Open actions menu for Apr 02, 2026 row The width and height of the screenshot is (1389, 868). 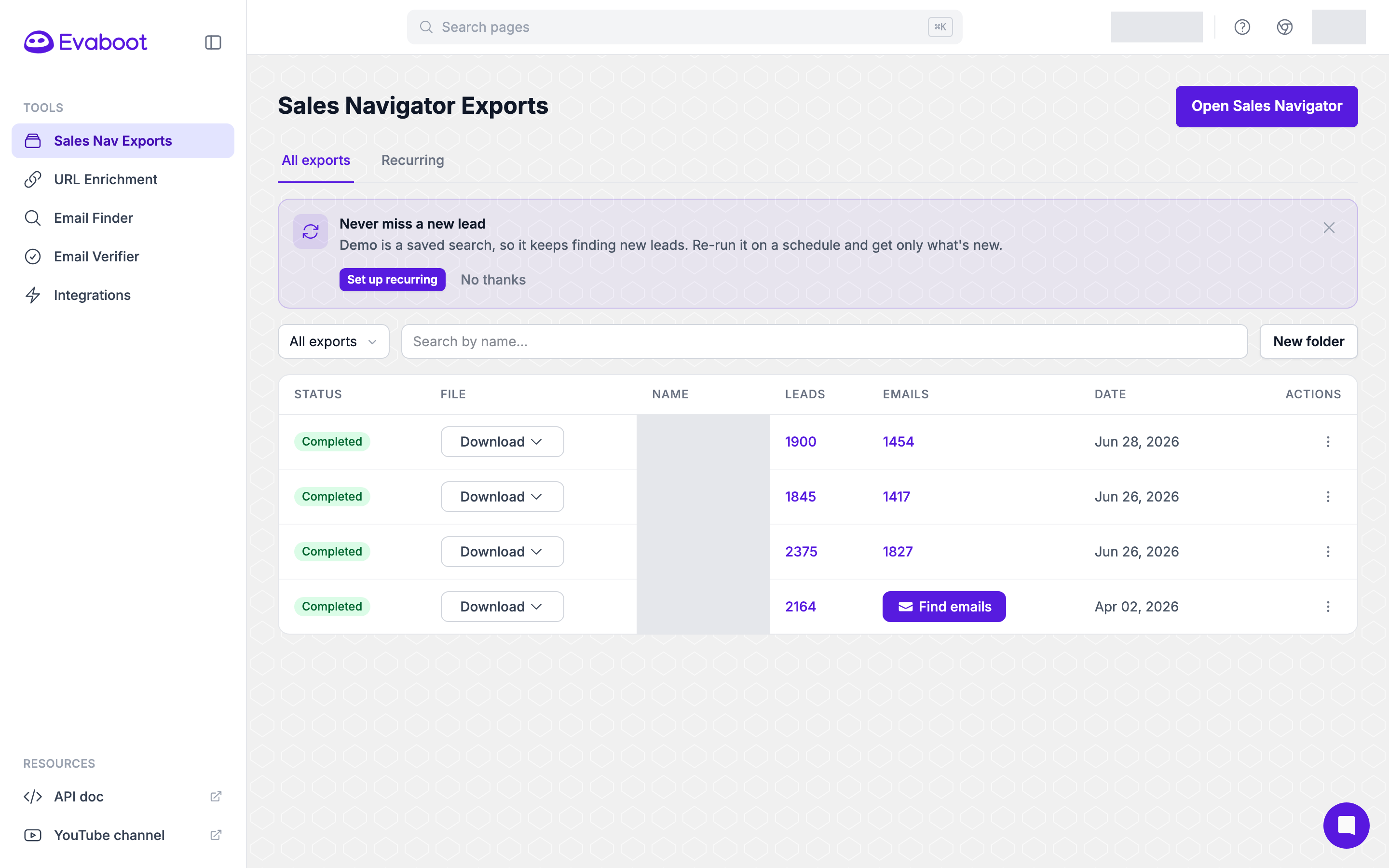coord(1328,607)
